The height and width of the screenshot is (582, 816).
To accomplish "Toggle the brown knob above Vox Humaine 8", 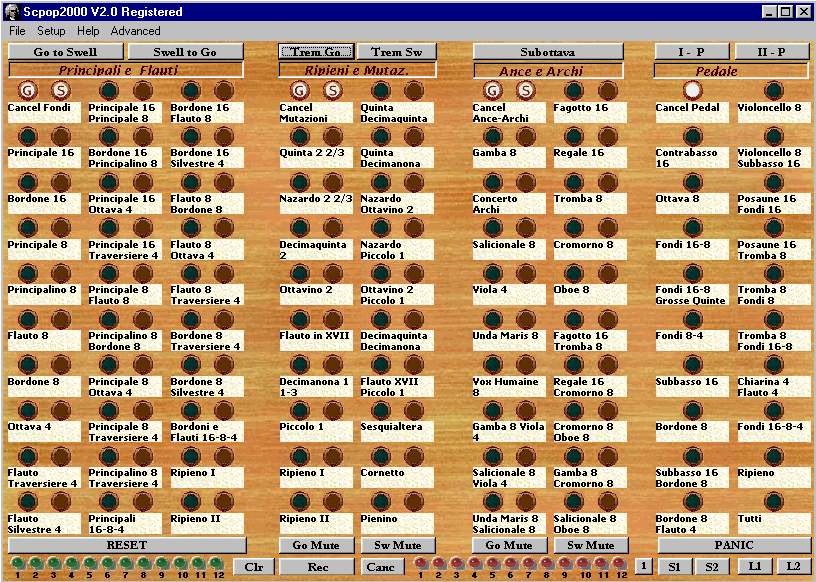I will [526, 366].
